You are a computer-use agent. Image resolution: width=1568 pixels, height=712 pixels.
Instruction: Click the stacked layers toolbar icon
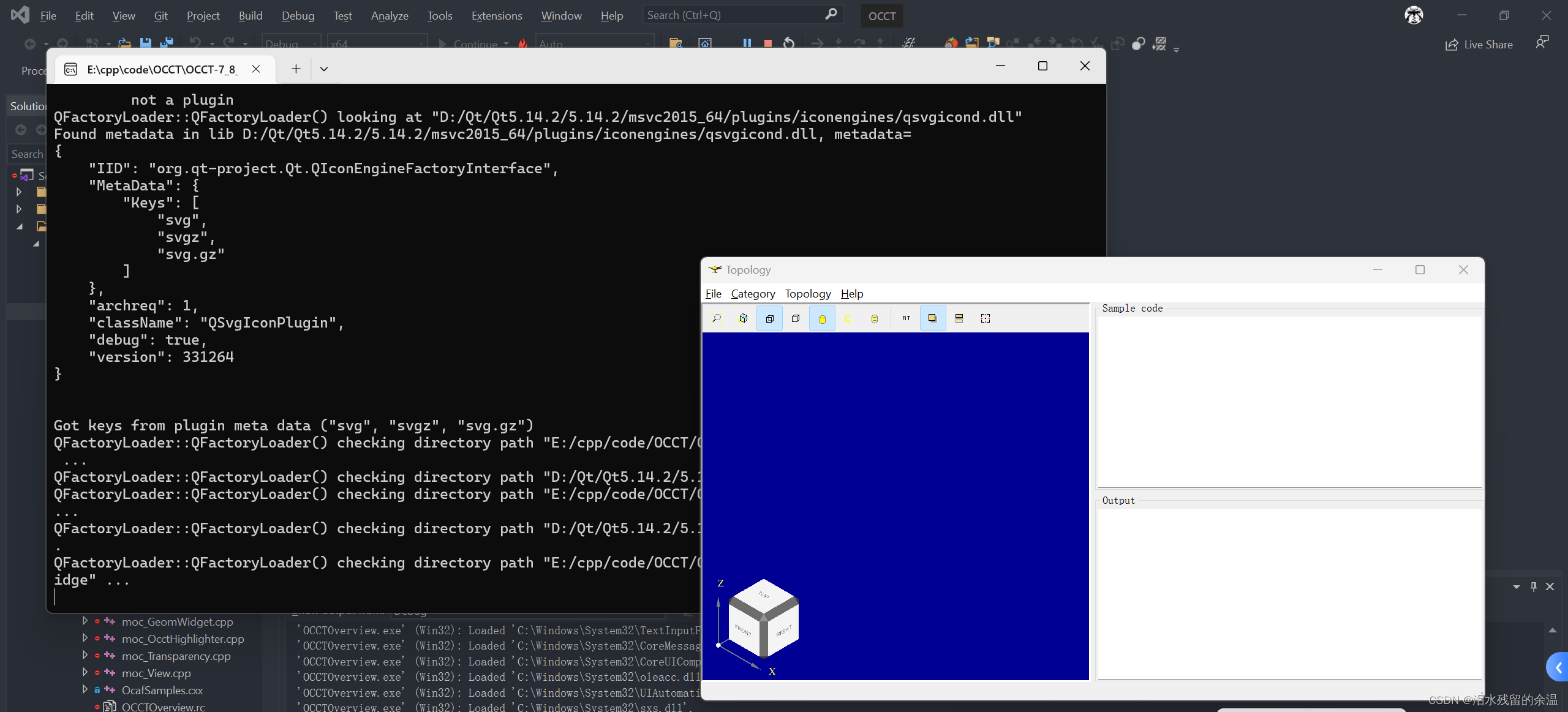pos(959,318)
